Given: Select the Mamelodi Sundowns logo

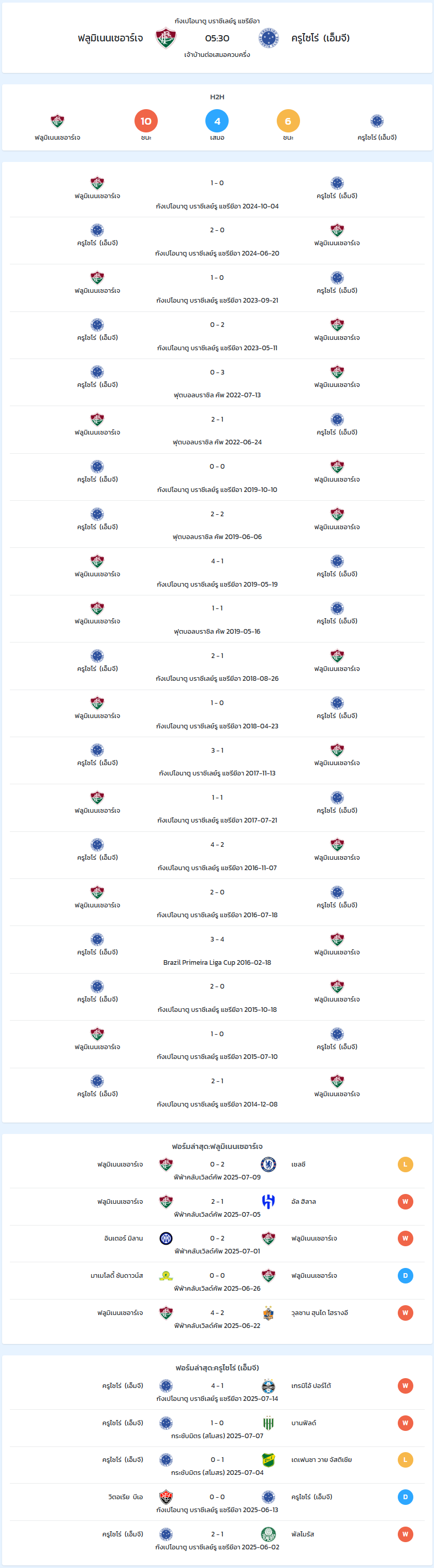Looking at the screenshot, I should point(166,1275).
